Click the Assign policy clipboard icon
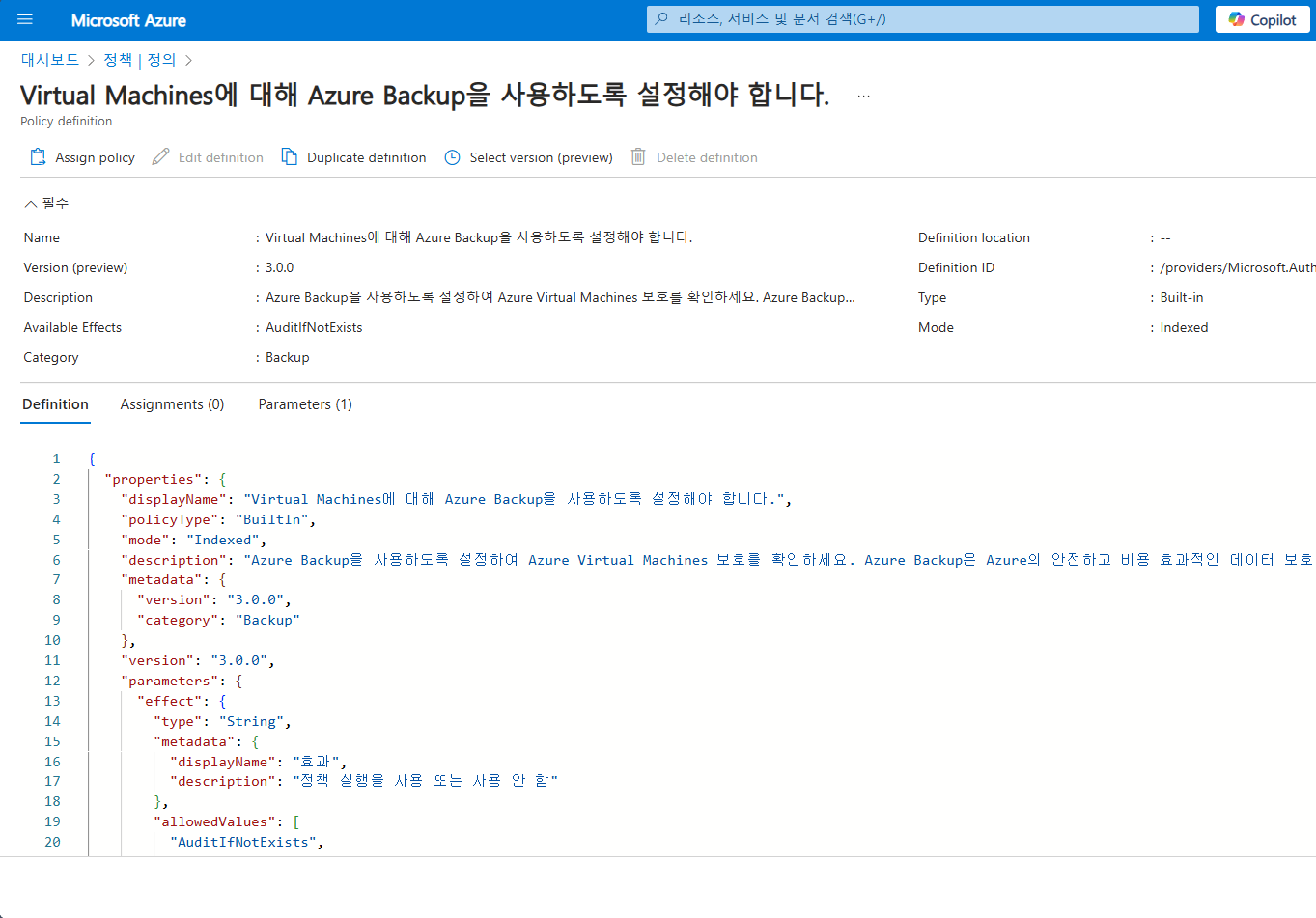 click(38, 157)
